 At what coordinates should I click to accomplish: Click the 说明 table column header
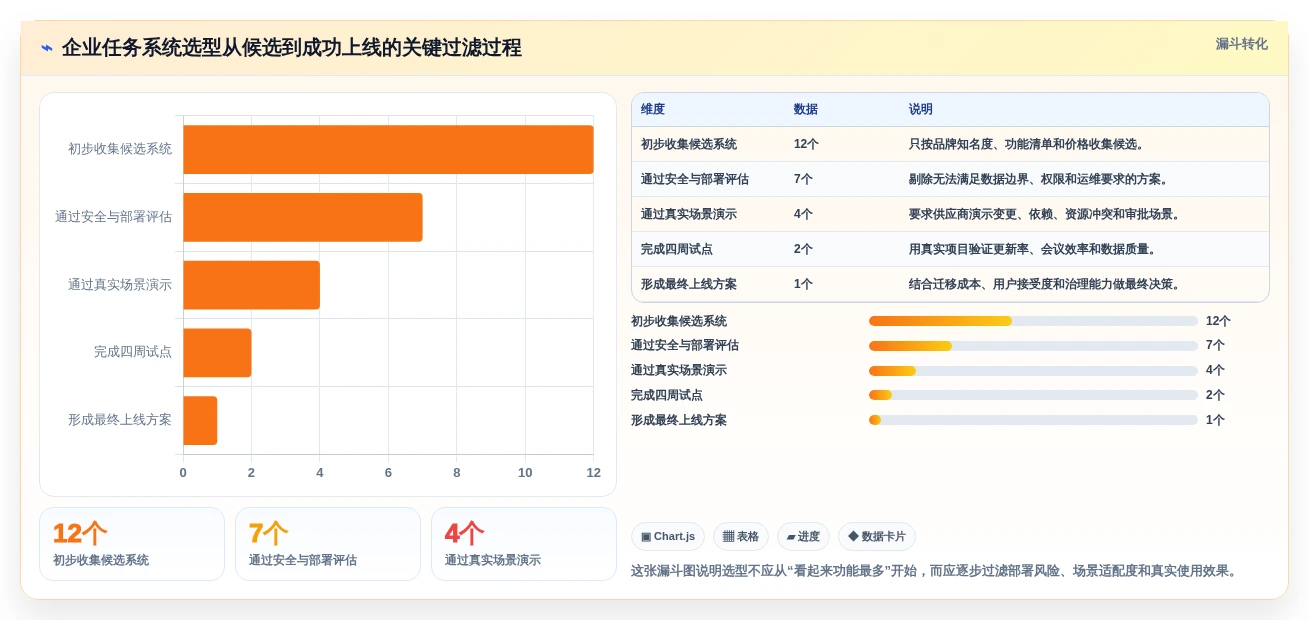click(921, 109)
